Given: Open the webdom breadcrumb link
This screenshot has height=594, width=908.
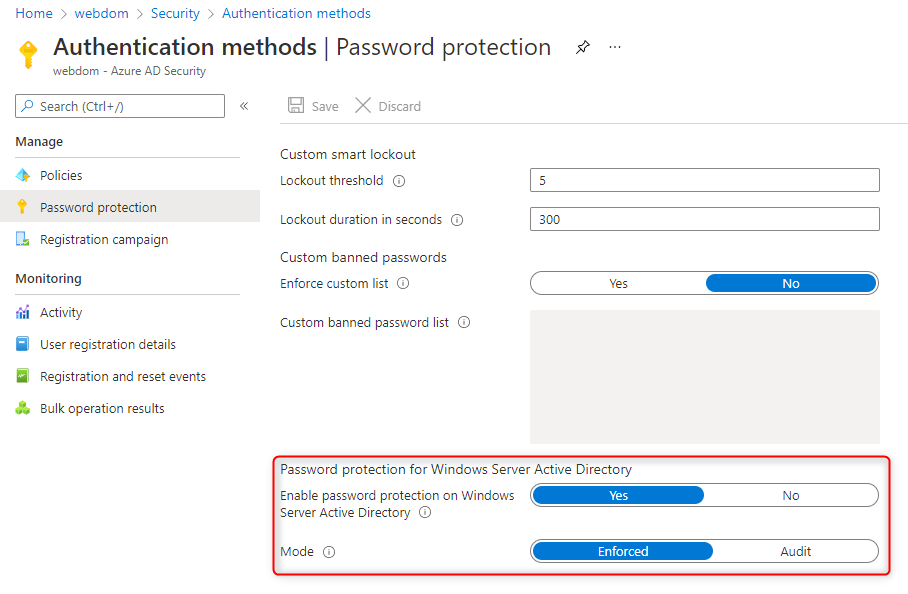Looking at the screenshot, I should coord(101,13).
